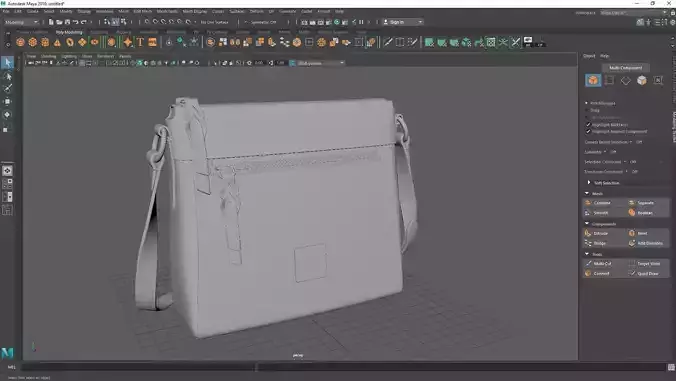Screen dimensions: 676x381
Task: Create a polygon torus from shelf
Action: coord(70,42)
